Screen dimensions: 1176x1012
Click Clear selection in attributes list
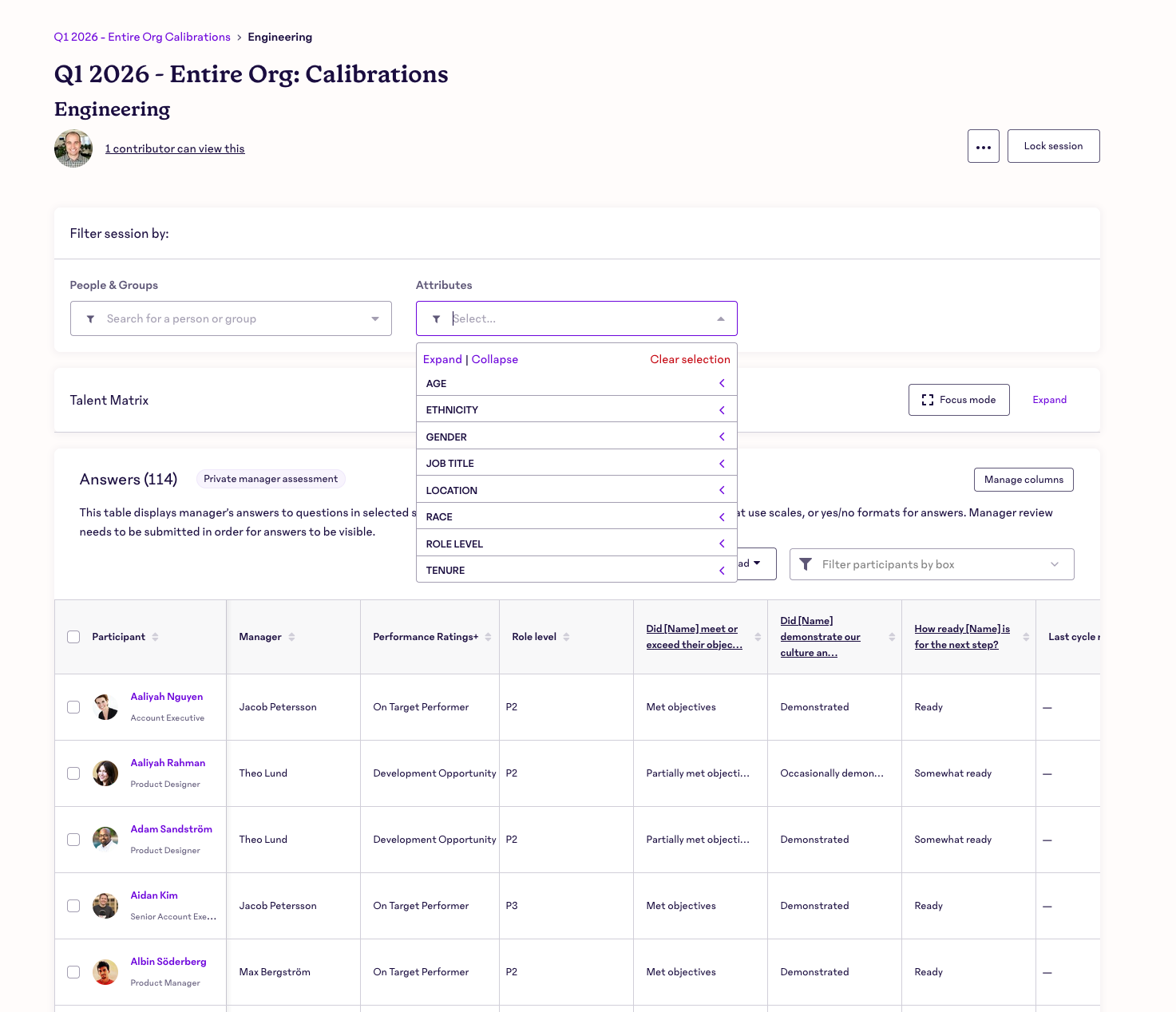[690, 360]
